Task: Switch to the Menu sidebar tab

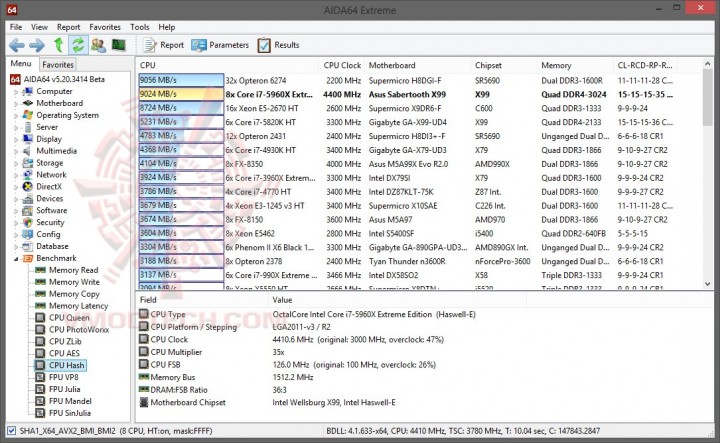Action: (21, 64)
